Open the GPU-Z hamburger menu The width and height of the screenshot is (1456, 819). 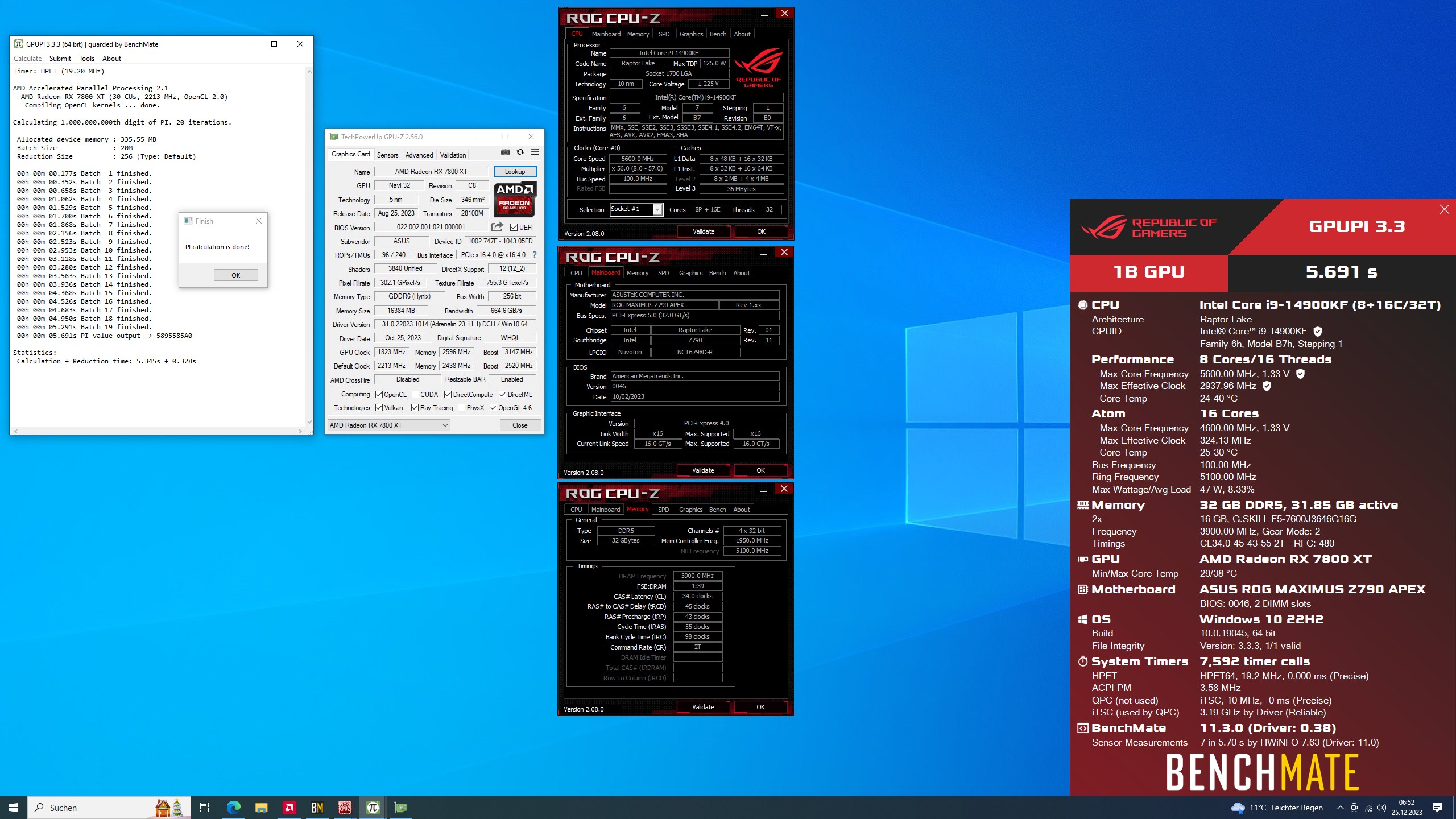pyautogui.click(x=535, y=152)
